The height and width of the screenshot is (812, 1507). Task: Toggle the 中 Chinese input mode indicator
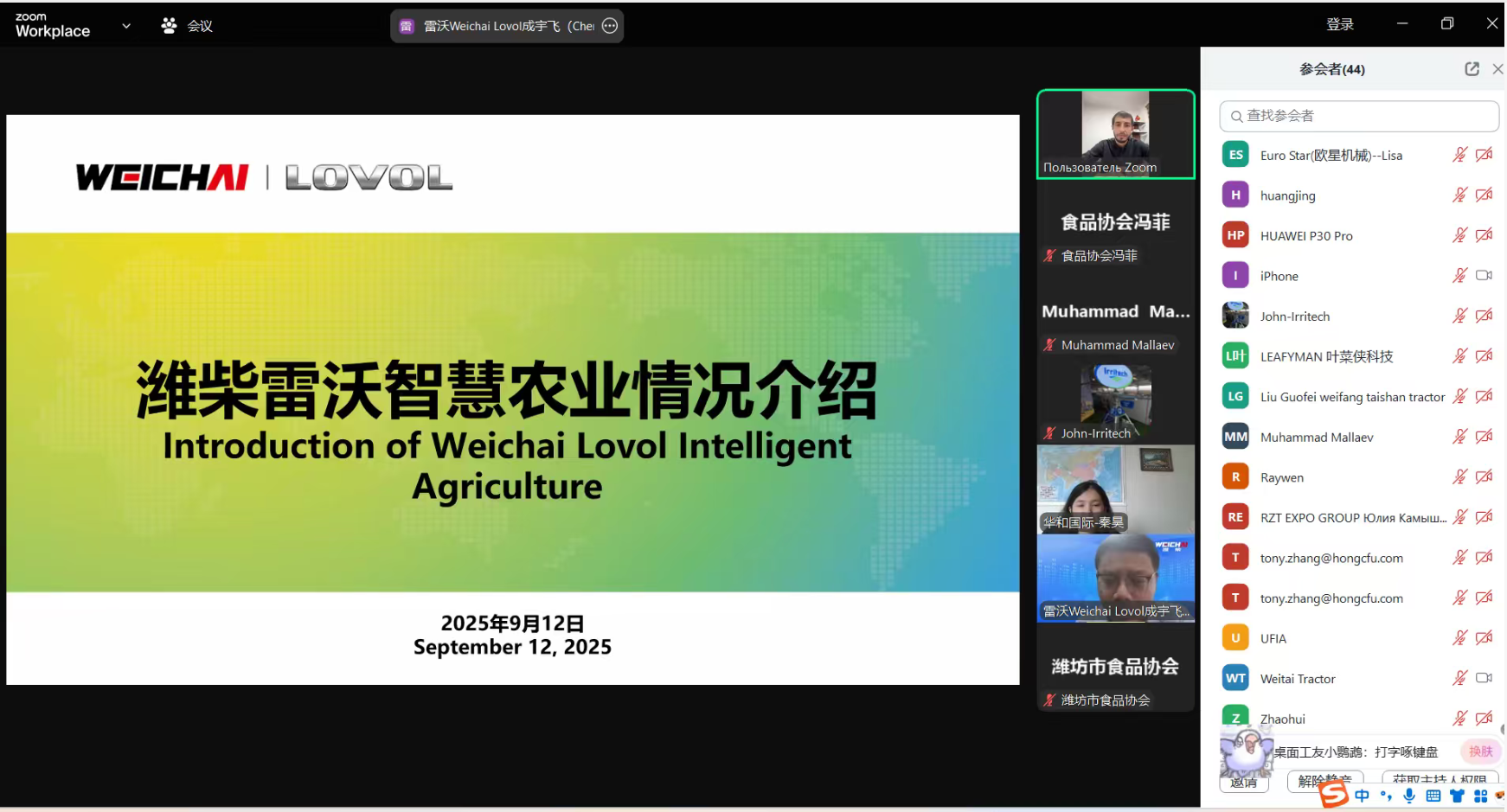pyautogui.click(x=1363, y=796)
